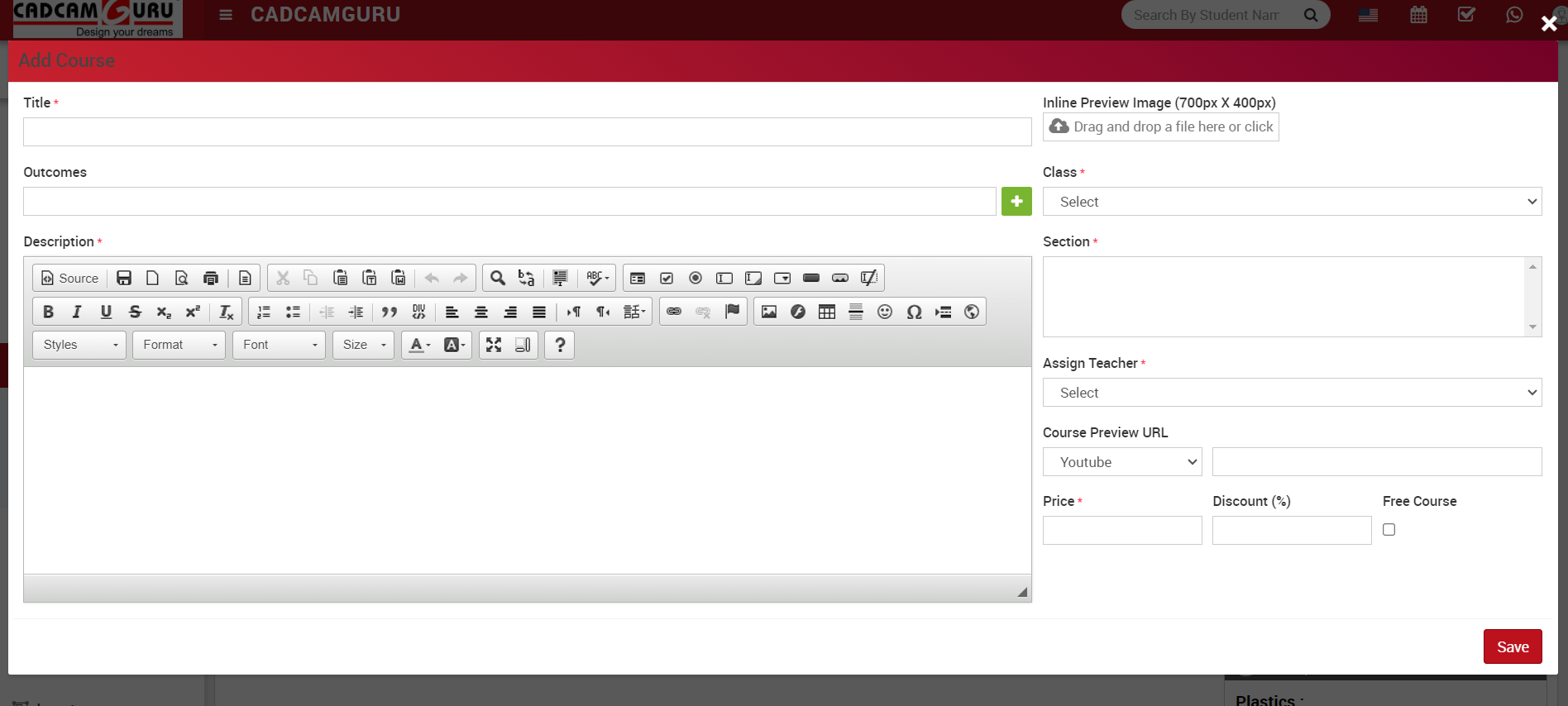Maximize the description editor
This screenshot has width=1568, height=706.
(x=494, y=345)
